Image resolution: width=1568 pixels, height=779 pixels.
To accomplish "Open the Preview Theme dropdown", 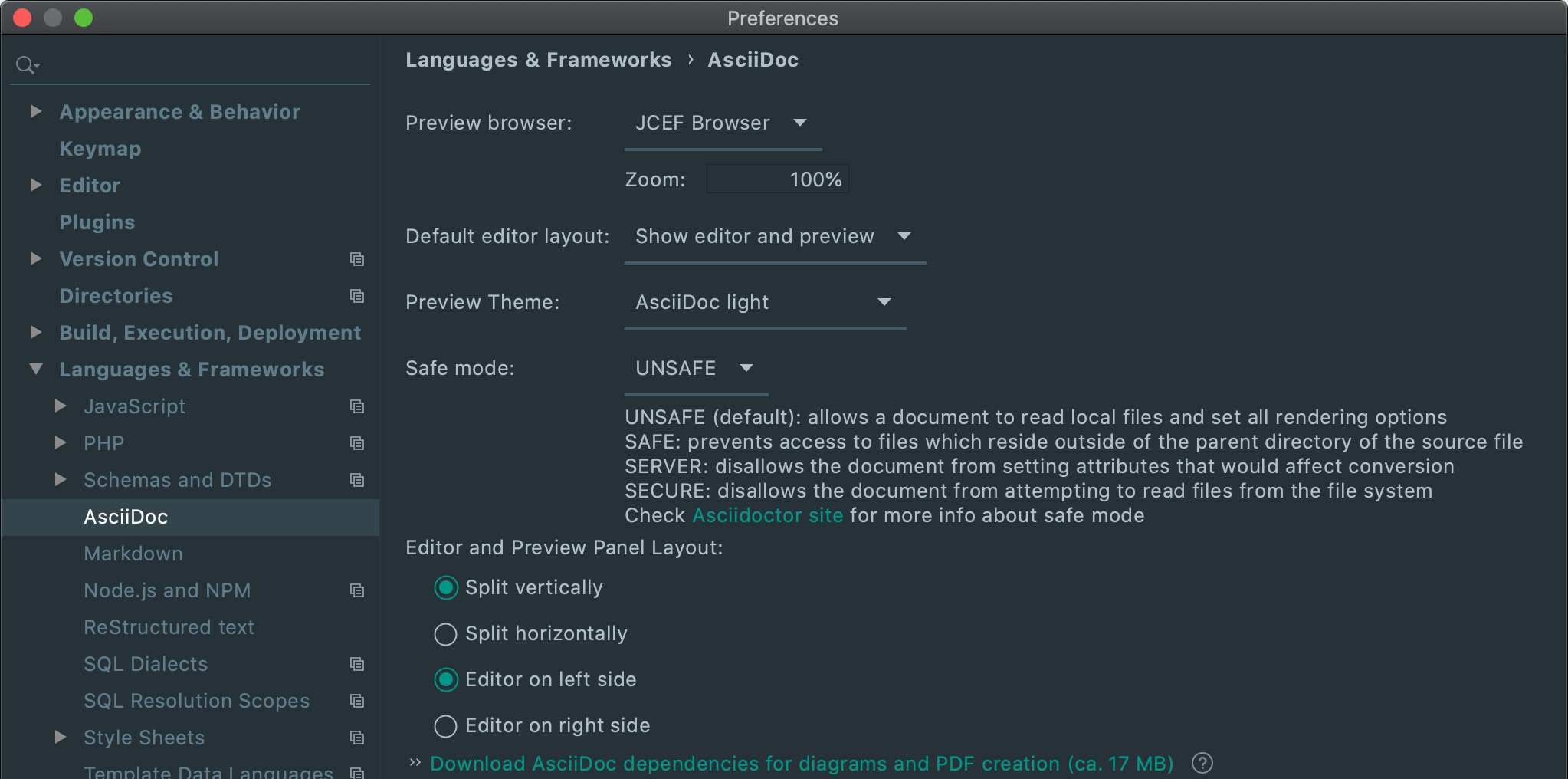I will (765, 303).
